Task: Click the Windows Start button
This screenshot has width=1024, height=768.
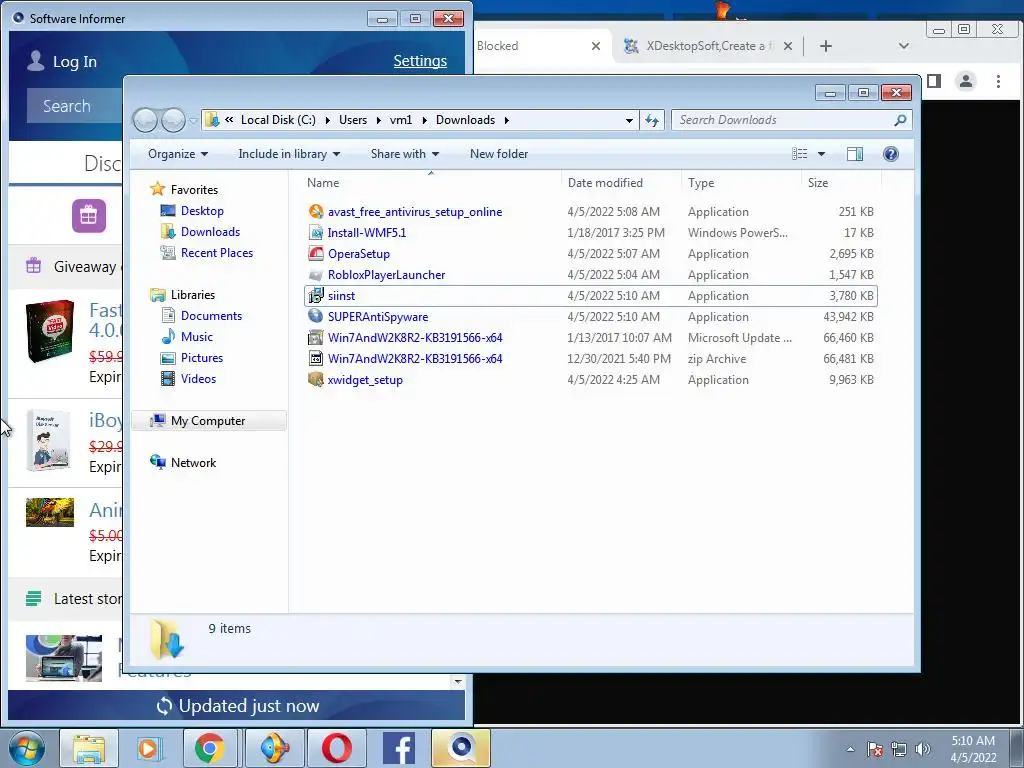Action: pyautogui.click(x=26, y=748)
